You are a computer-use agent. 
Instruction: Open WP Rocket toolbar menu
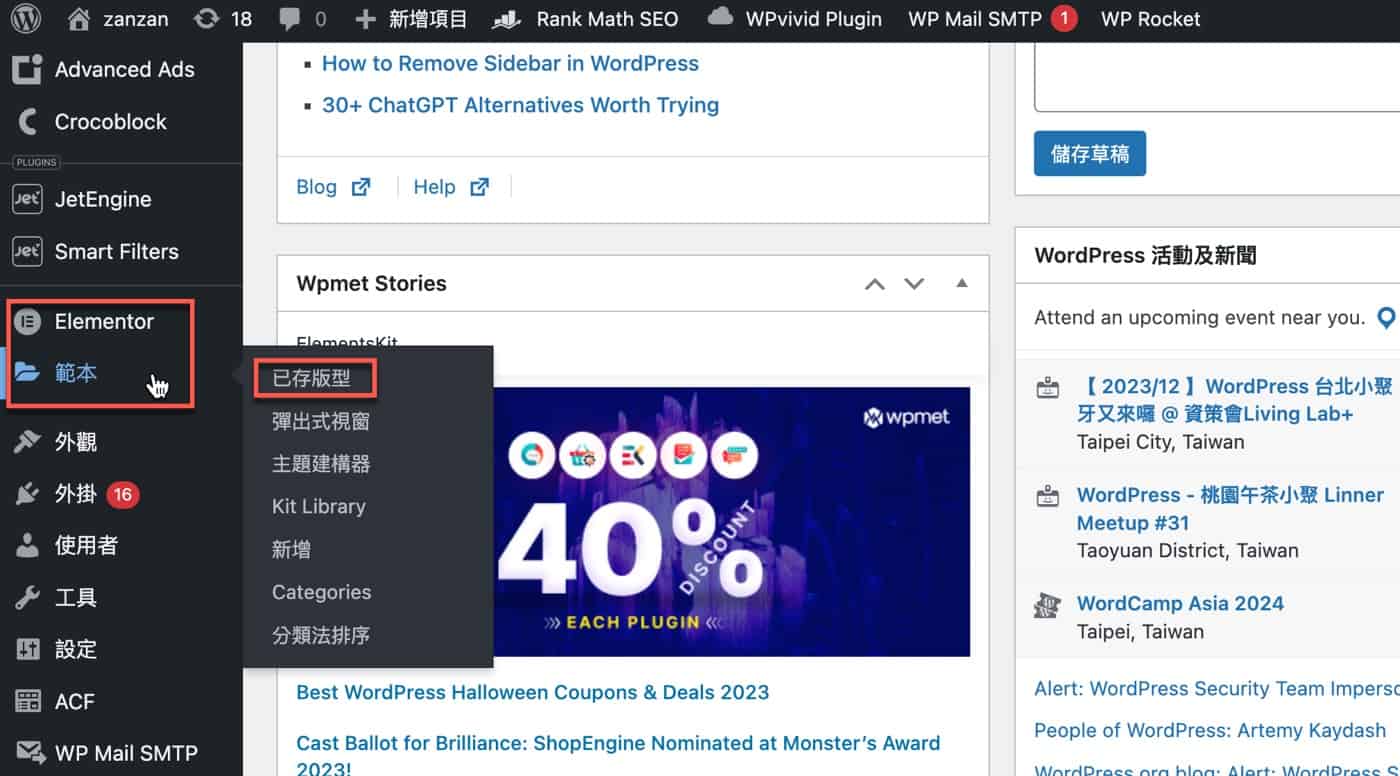pyautogui.click(x=1150, y=19)
